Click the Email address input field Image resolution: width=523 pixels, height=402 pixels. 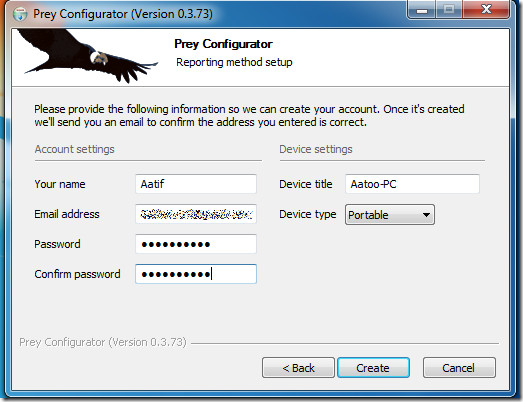tap(196, 214)
